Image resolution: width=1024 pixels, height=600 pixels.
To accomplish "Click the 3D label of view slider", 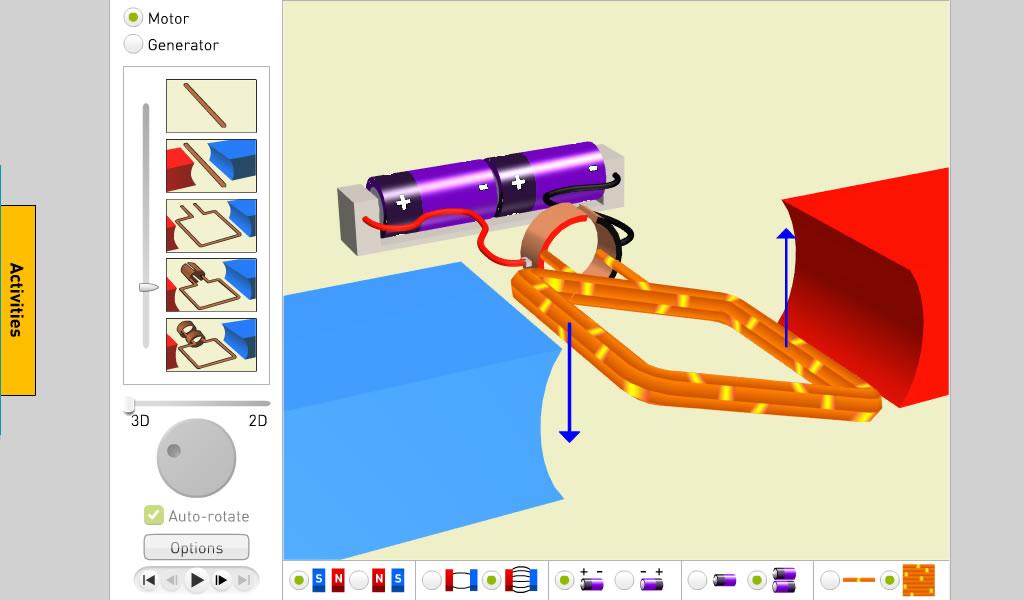I will [140, 420].
